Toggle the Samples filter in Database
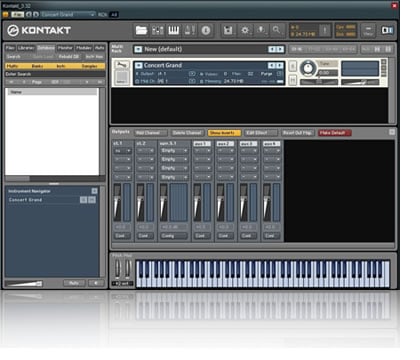 pyautogui.click(x=90, y=66)
